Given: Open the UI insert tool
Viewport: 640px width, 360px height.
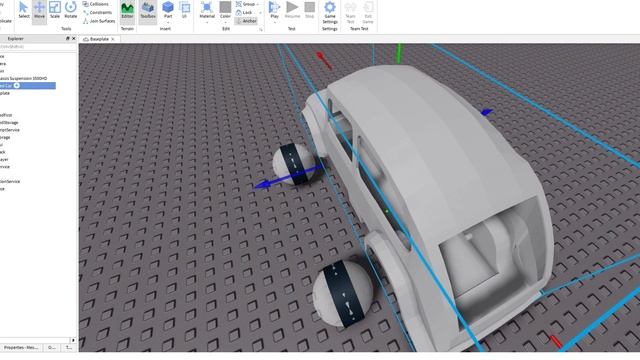Looking at the screenshot, I should 184,11.
